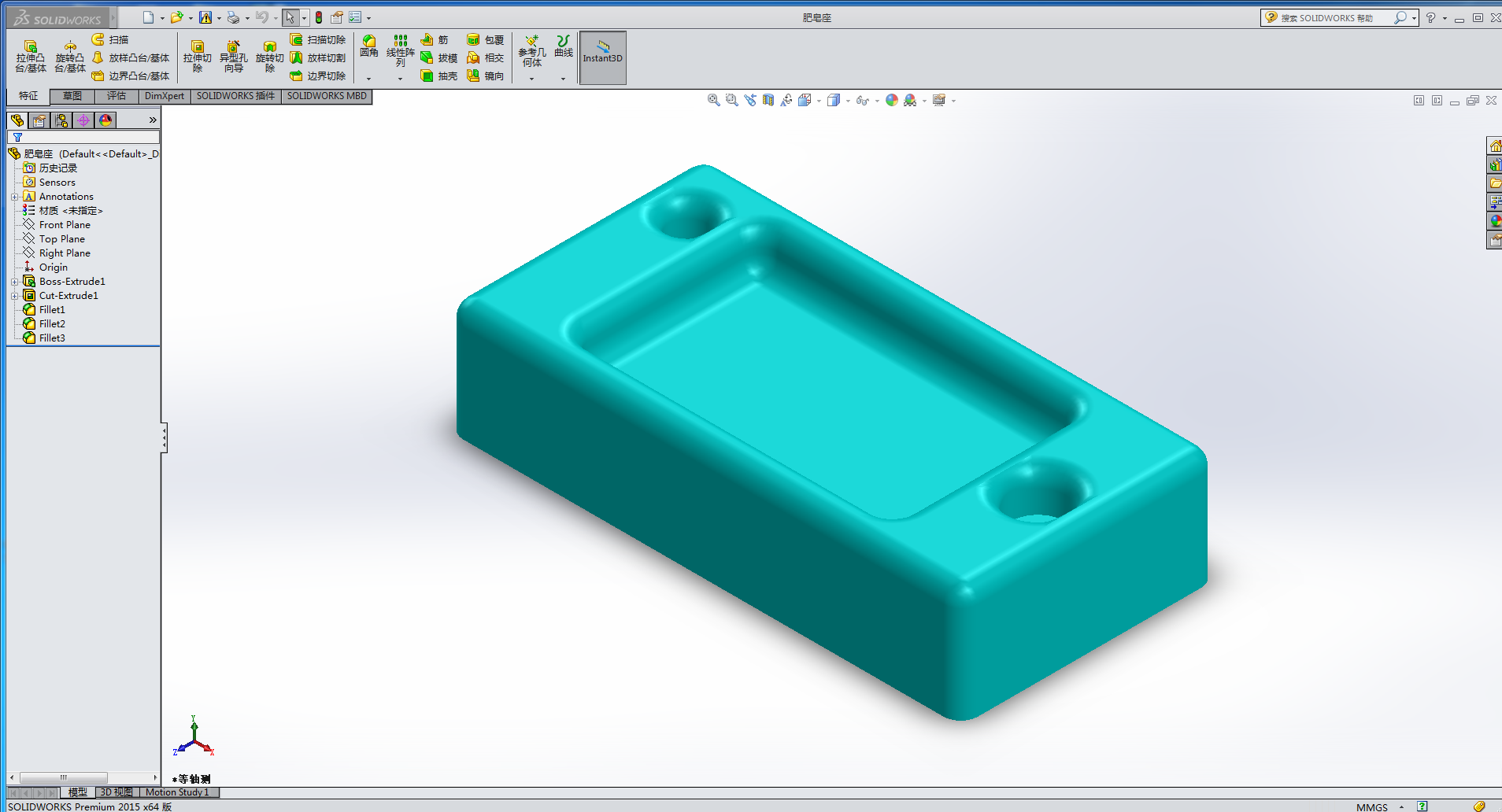Open the 参考几何体 dropdown arrow
Screen dimensions: 1502x812
[x=532, y=79]
